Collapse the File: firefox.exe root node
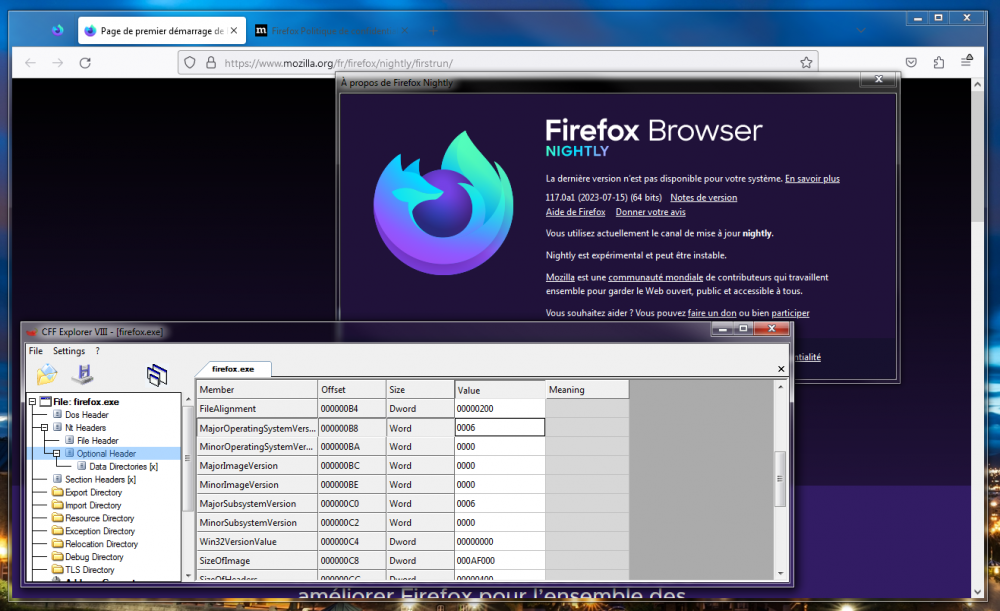1000x611 pixels. point(33,402)
